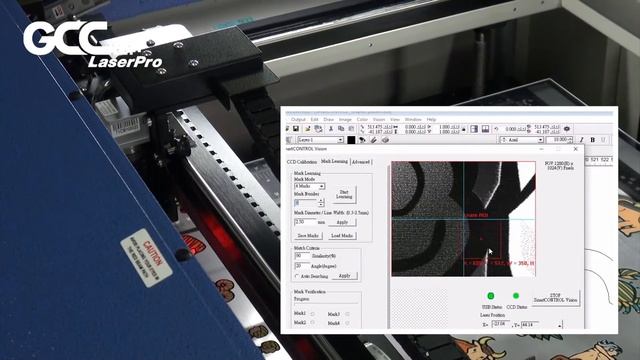Click the first layout panel icon in toolbar
The image size is (640, 360).
474,129
